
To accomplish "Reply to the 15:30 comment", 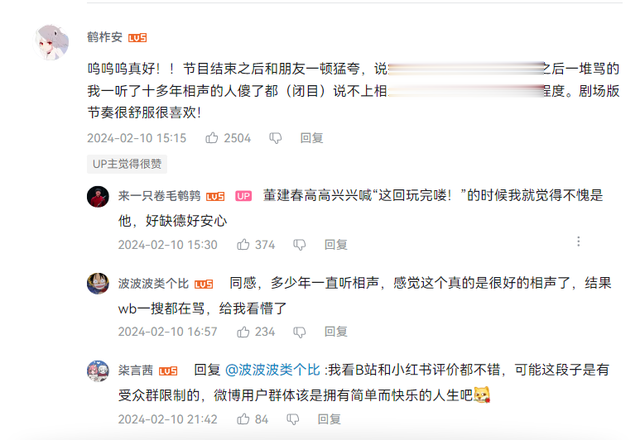I will pos(336,244).
